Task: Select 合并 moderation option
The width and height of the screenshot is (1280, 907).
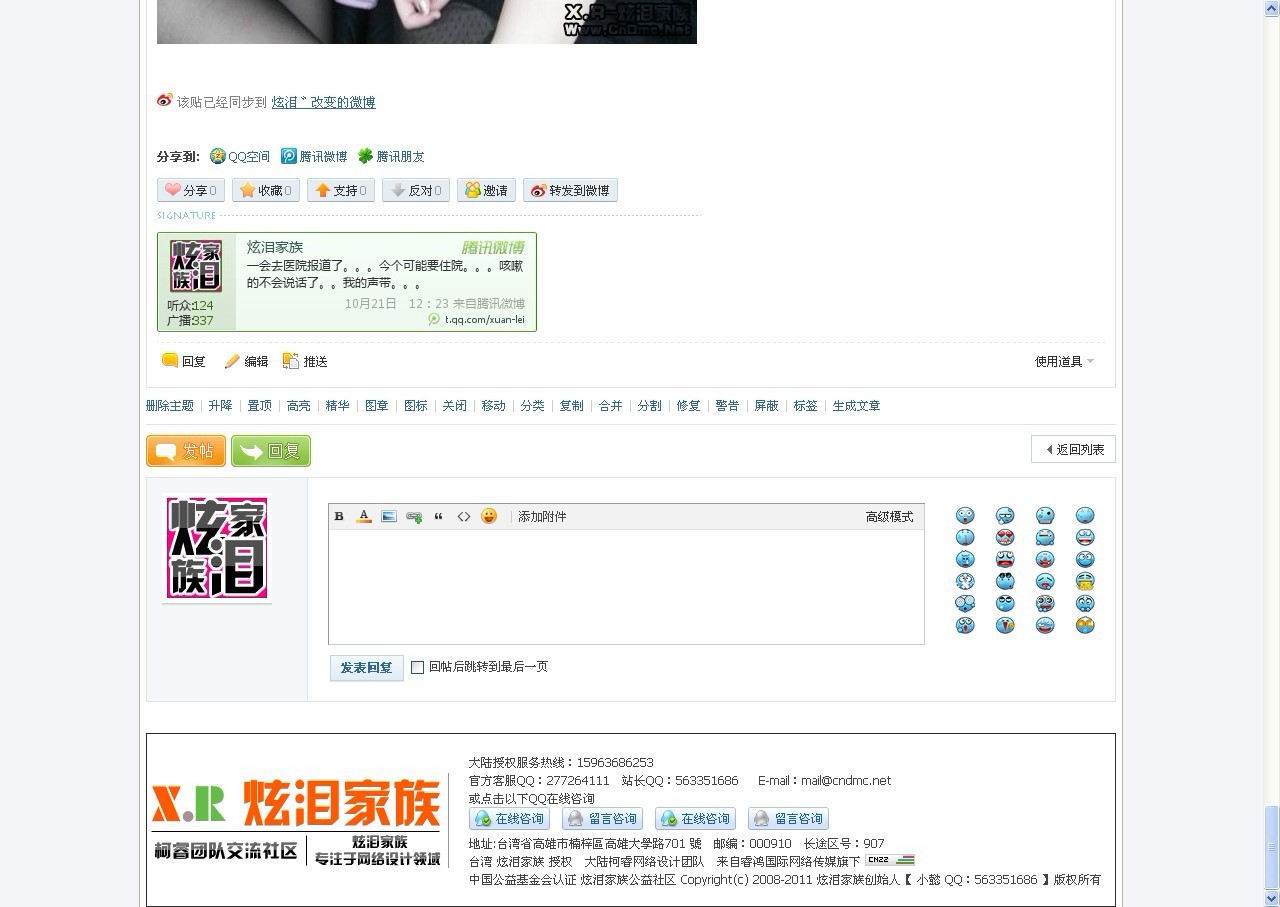Action: pyautogui.click(x=610, y=406)
